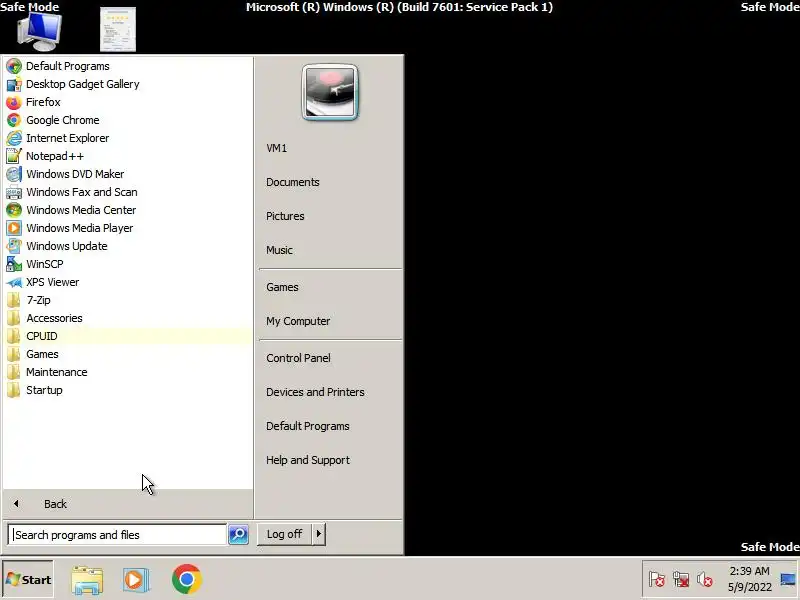Start Internet Explorer from the list
800x600 pixels.
[x=128, y=138]
